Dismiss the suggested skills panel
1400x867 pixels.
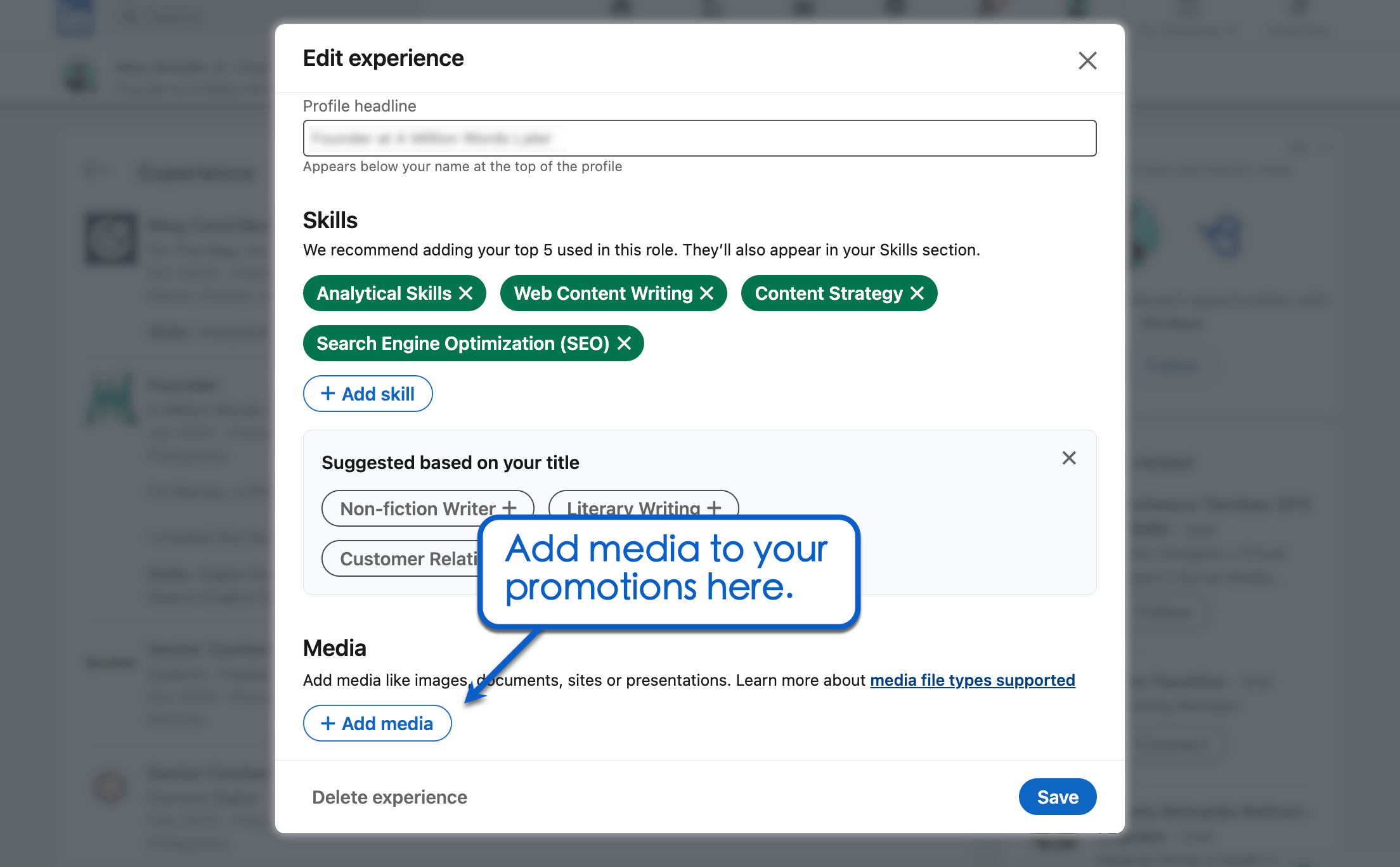coord(1069,458)
